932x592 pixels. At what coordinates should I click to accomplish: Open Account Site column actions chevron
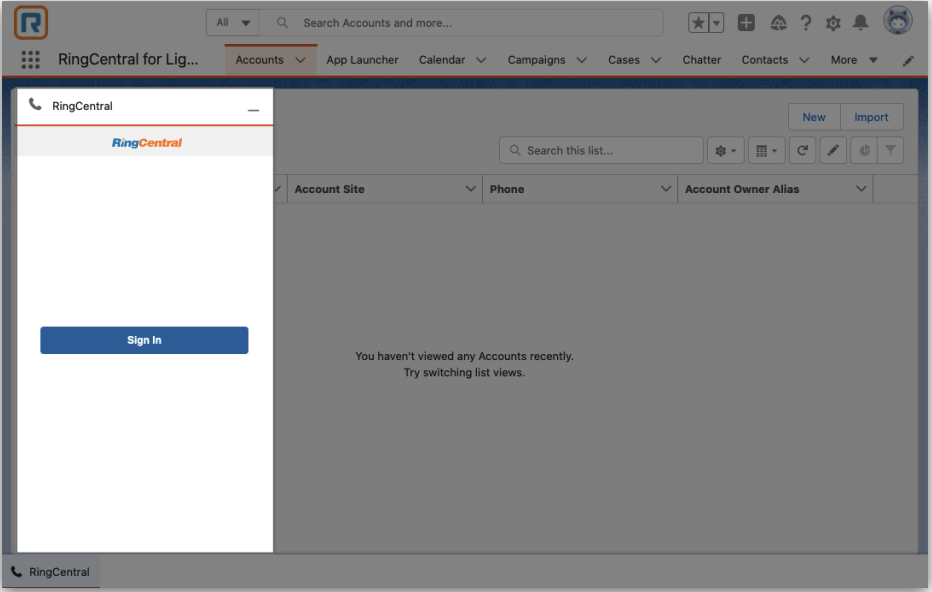click(471, 189)
